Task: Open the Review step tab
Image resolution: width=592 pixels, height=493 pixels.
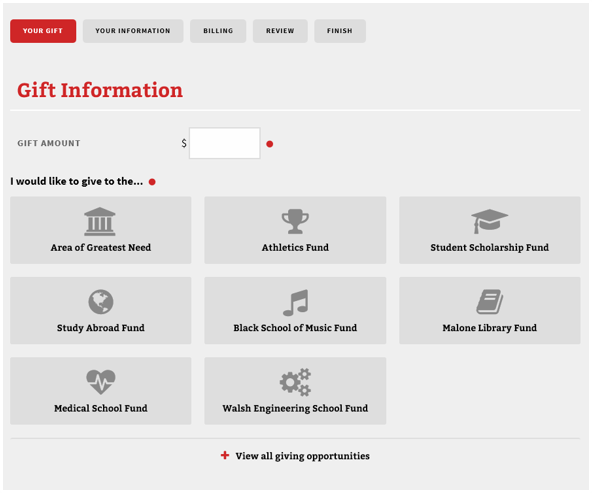Action: (280, 31)
